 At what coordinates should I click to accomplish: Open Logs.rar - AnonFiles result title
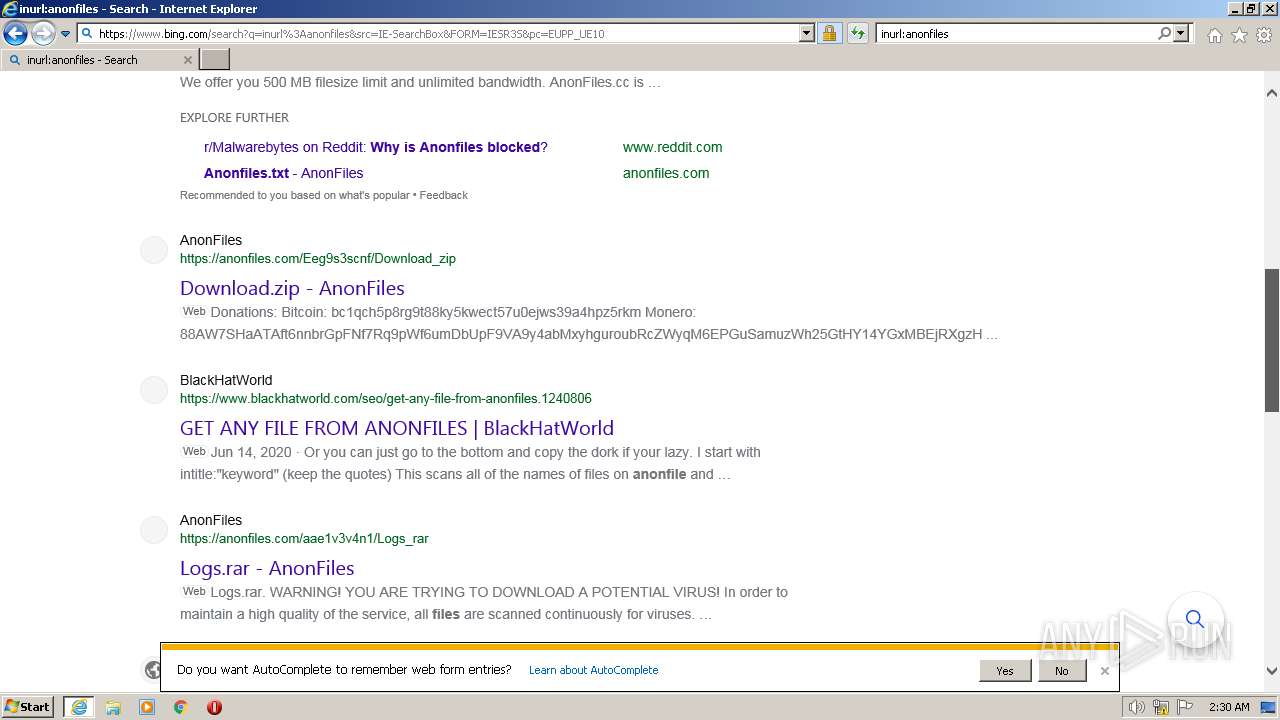[267, 568]
